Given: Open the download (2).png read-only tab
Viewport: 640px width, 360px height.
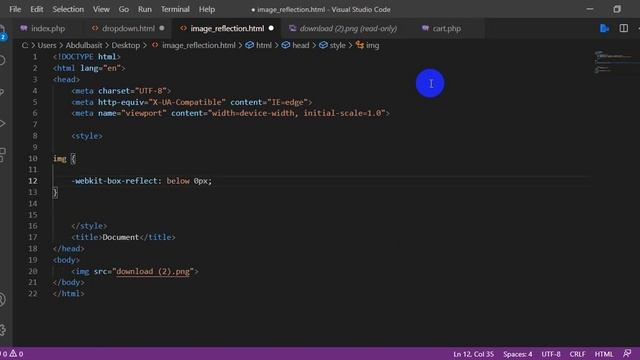Looking at the screenshot, I should 348,28.
